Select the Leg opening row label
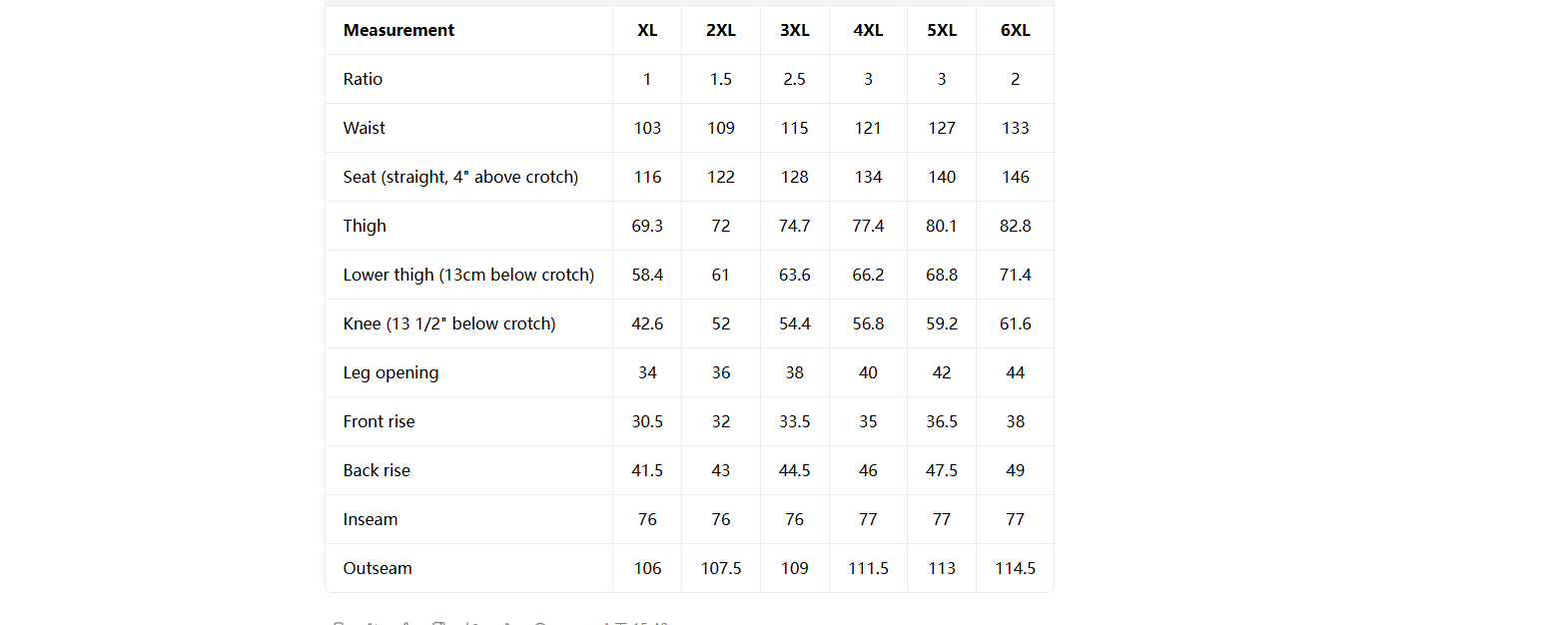The width and height of the screenshot is (1568, 625). pyautogui.click(x=391, y=372)
